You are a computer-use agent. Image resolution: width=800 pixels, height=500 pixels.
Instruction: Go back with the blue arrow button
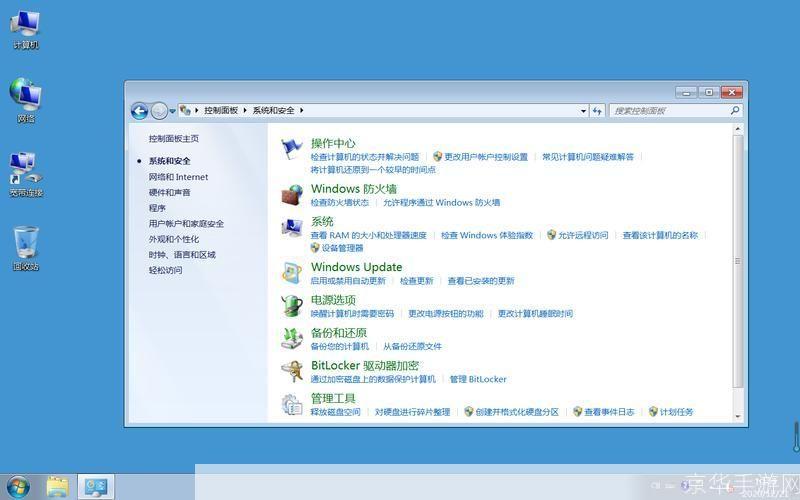139,111
